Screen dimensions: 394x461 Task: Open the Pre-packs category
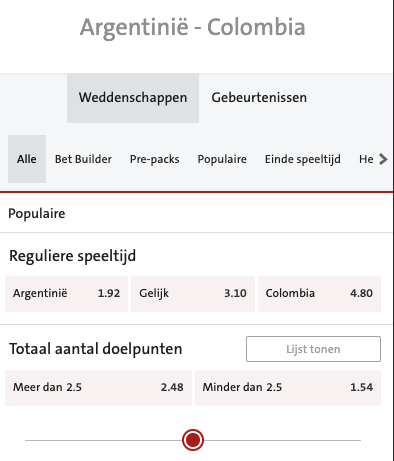[x=155, y=159]
